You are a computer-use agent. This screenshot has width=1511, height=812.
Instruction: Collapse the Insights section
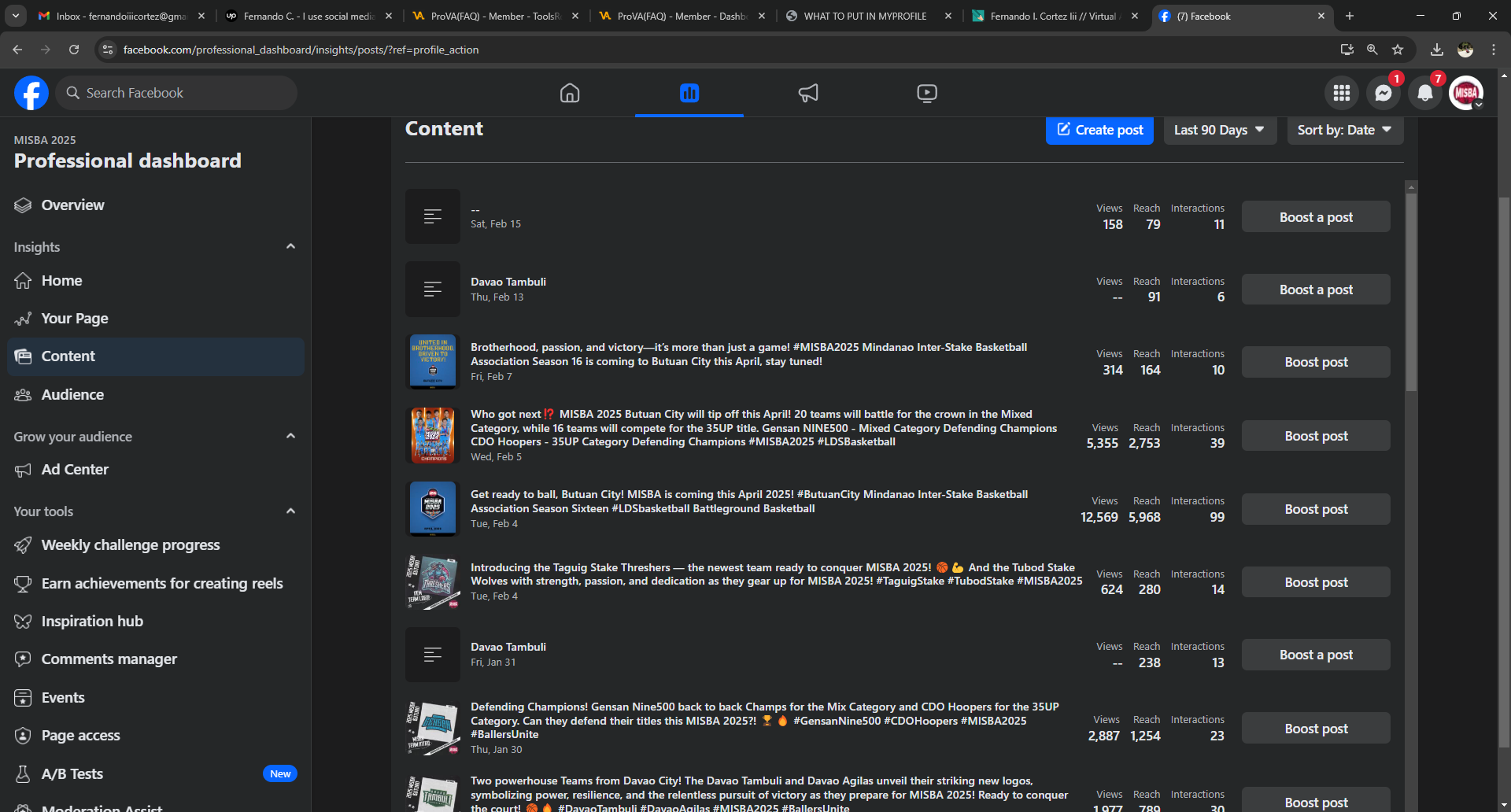coord(290,247)
